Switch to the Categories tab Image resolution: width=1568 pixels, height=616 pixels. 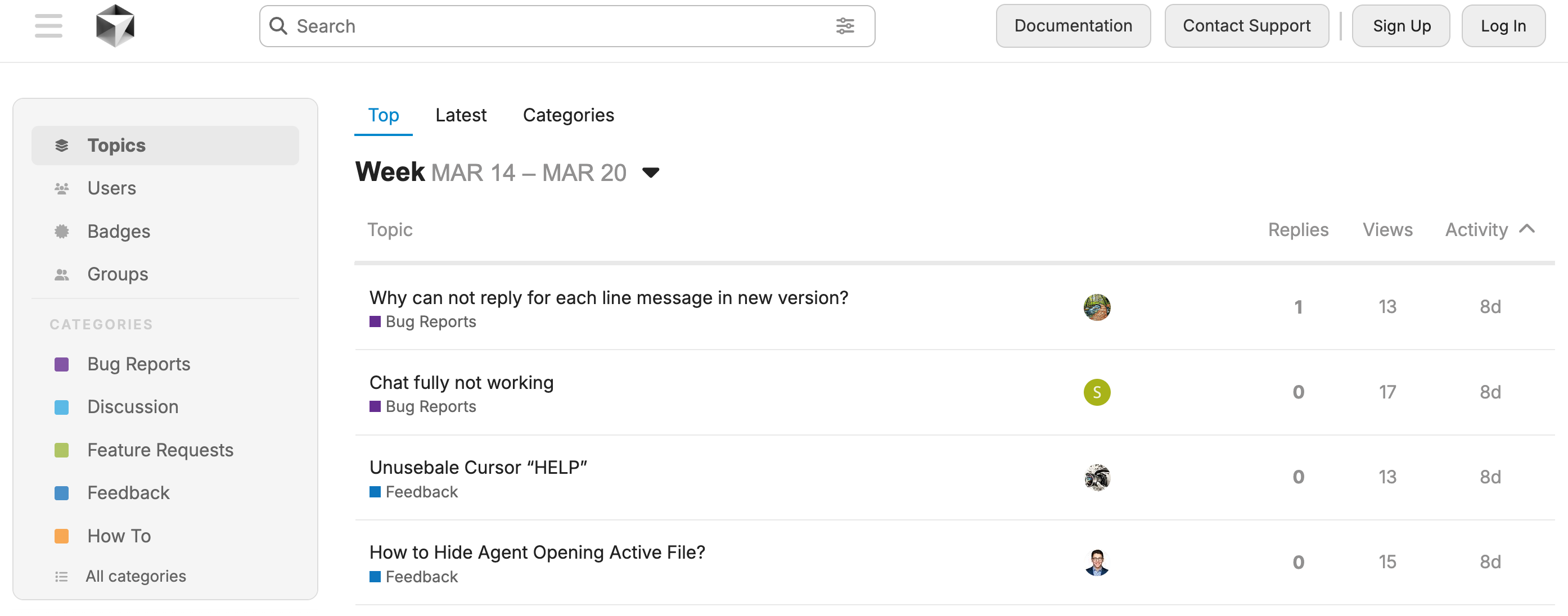[569, 115]
